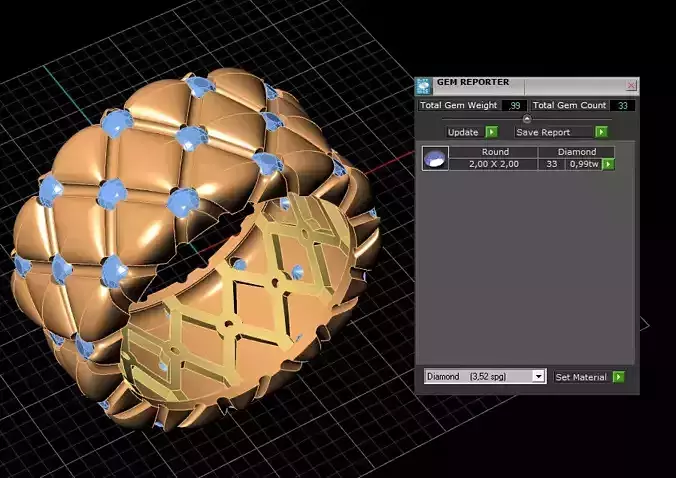Click the GEM REPORTER title bar

[x=528, y=86]
